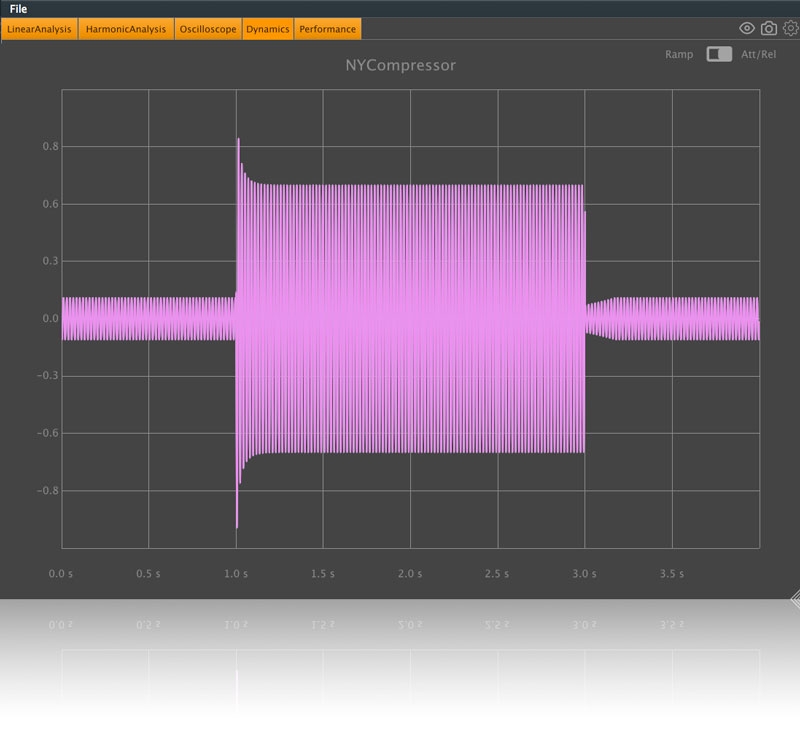Switch to the LinearAnalysis tab
The height and width of the screenshot is (752, 800).
click(40, 29)
